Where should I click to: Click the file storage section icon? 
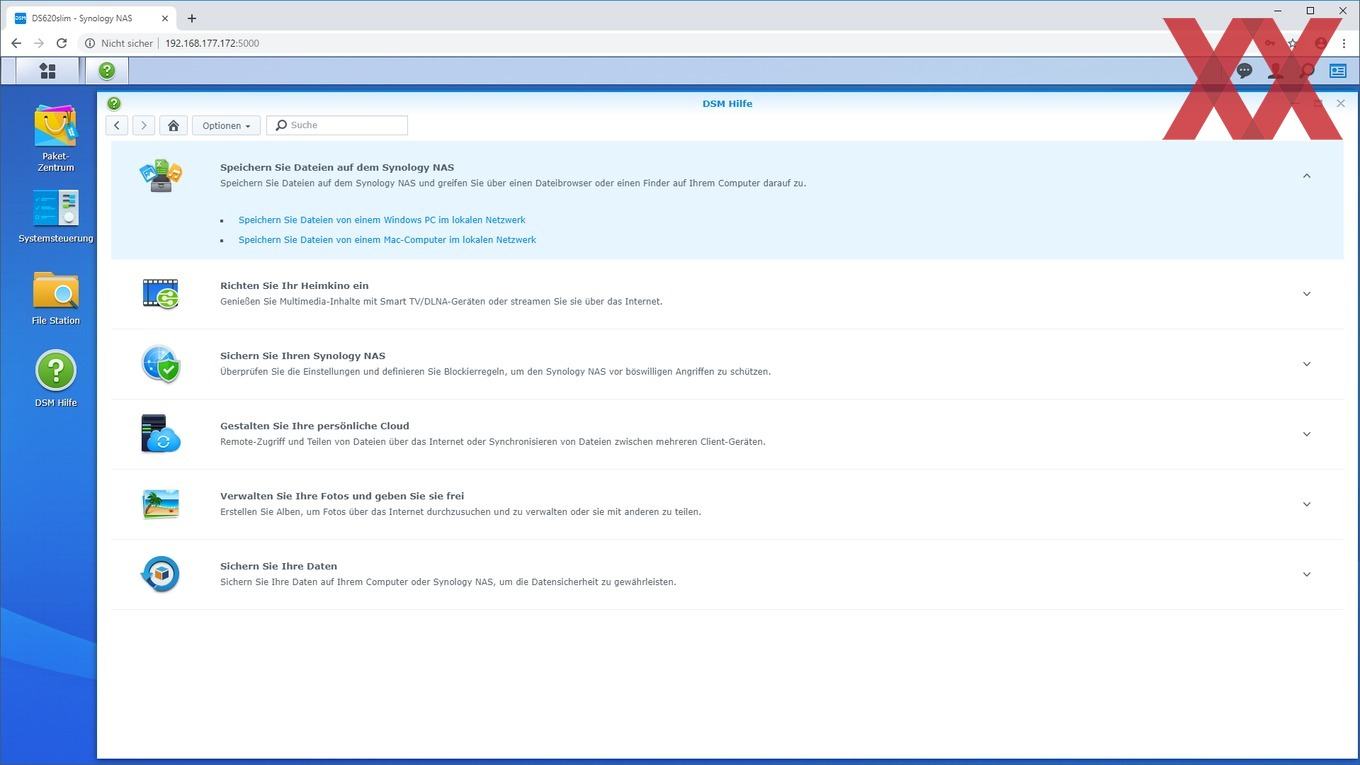160,176
